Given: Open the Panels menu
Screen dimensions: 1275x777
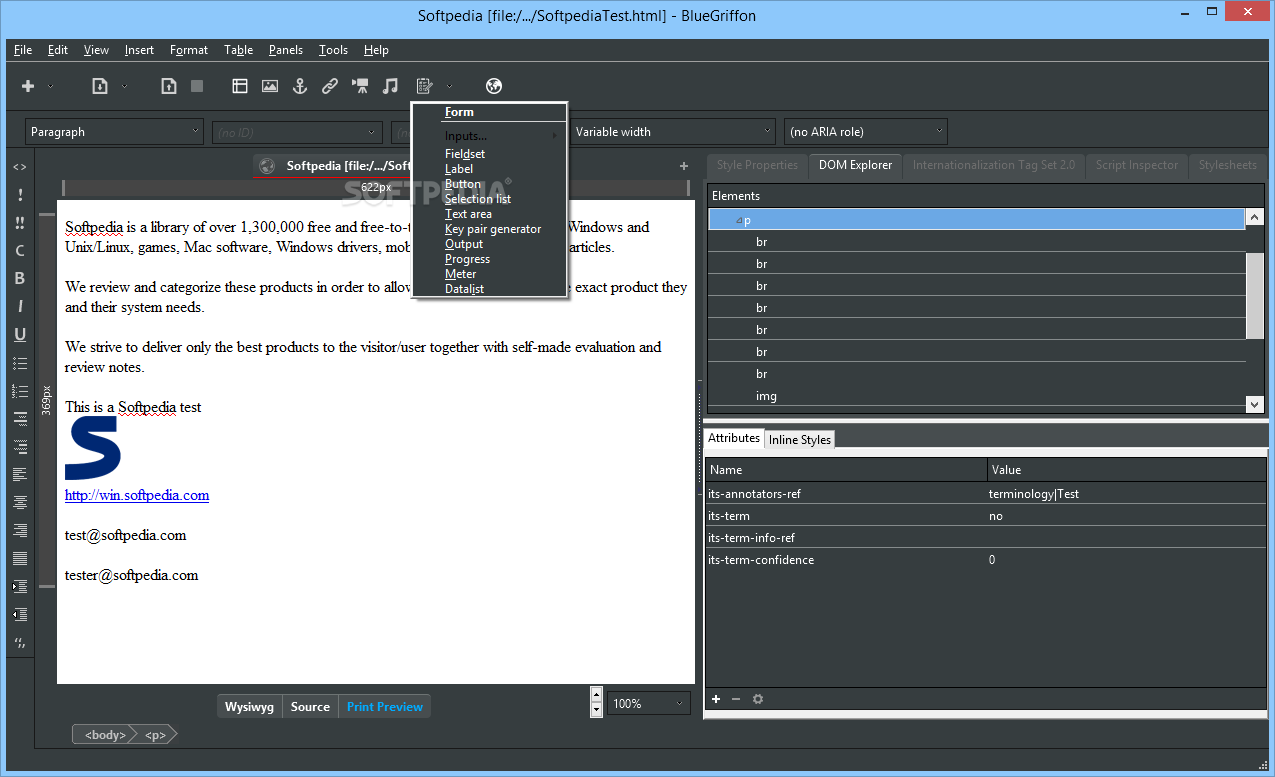Looking at the screenshot, I should pos(285,50).
